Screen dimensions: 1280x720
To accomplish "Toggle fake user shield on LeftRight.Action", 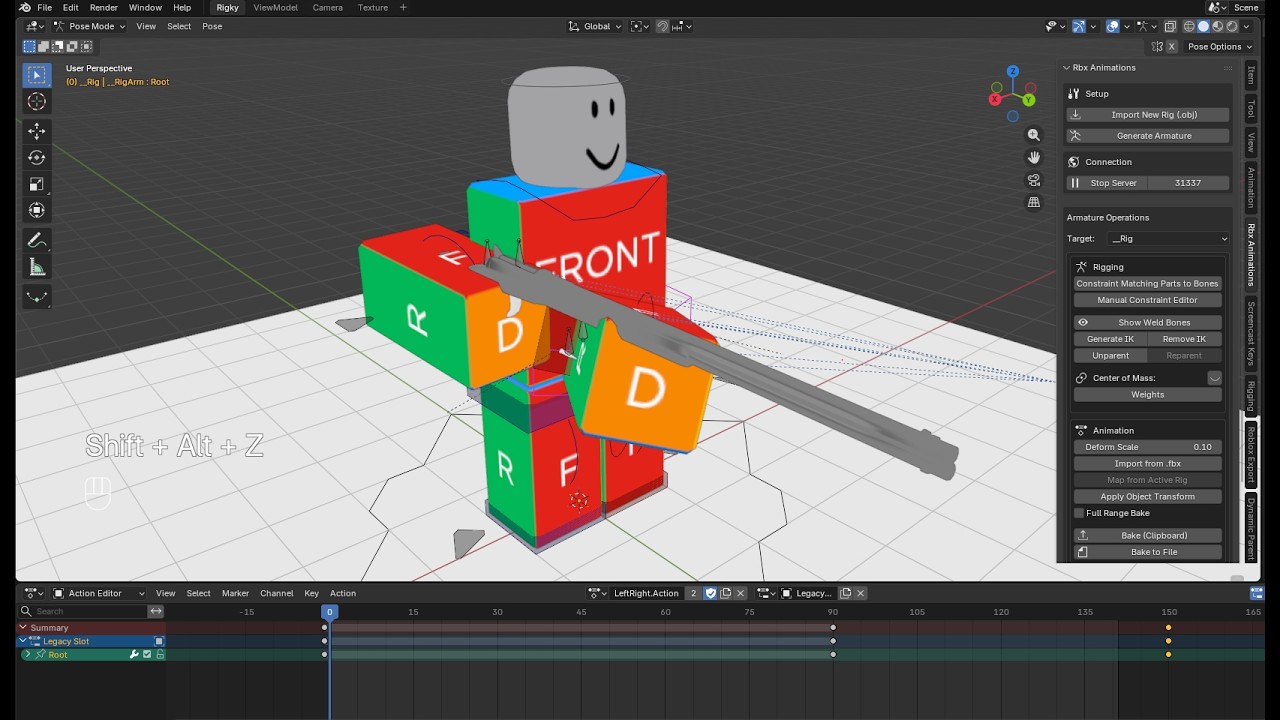I will point(711,593).
